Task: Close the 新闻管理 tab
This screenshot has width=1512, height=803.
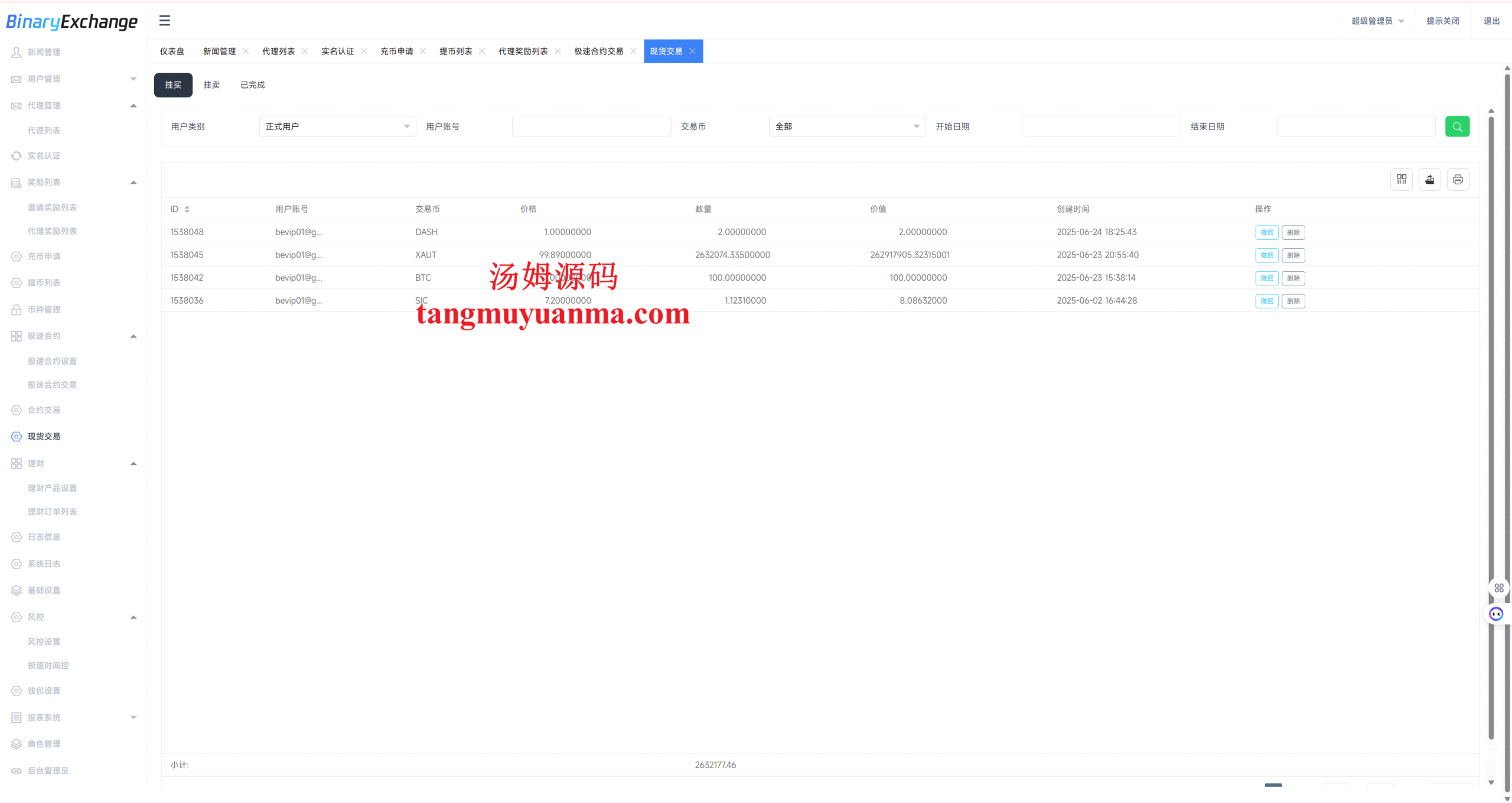Action: pyautogui.click(x=246, y=51)
